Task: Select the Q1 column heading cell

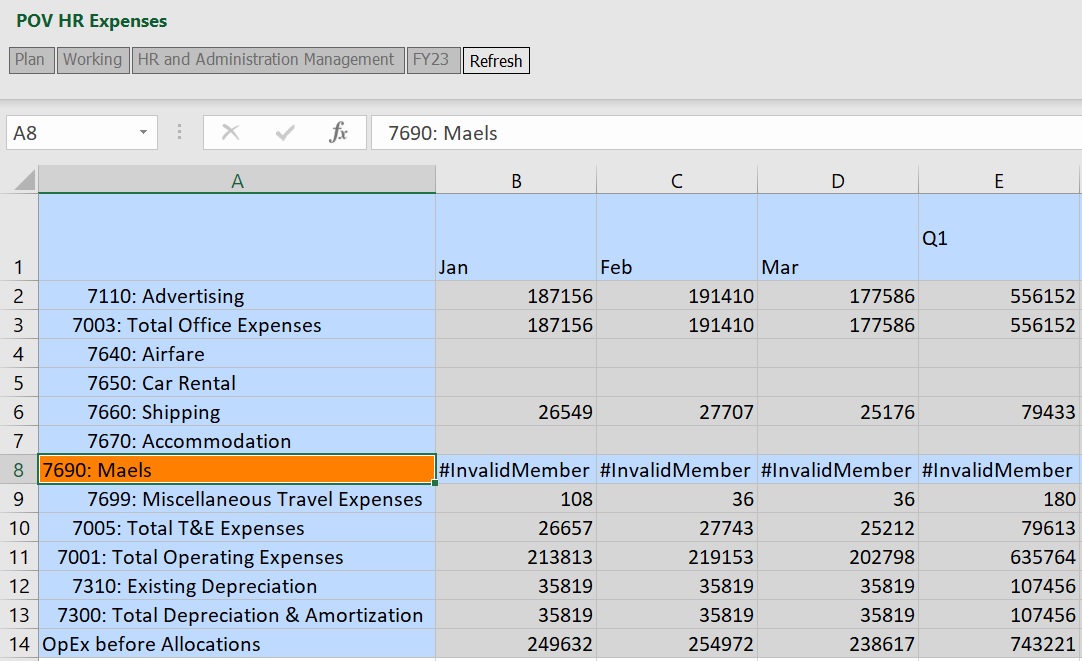Action: coord(998,238)
